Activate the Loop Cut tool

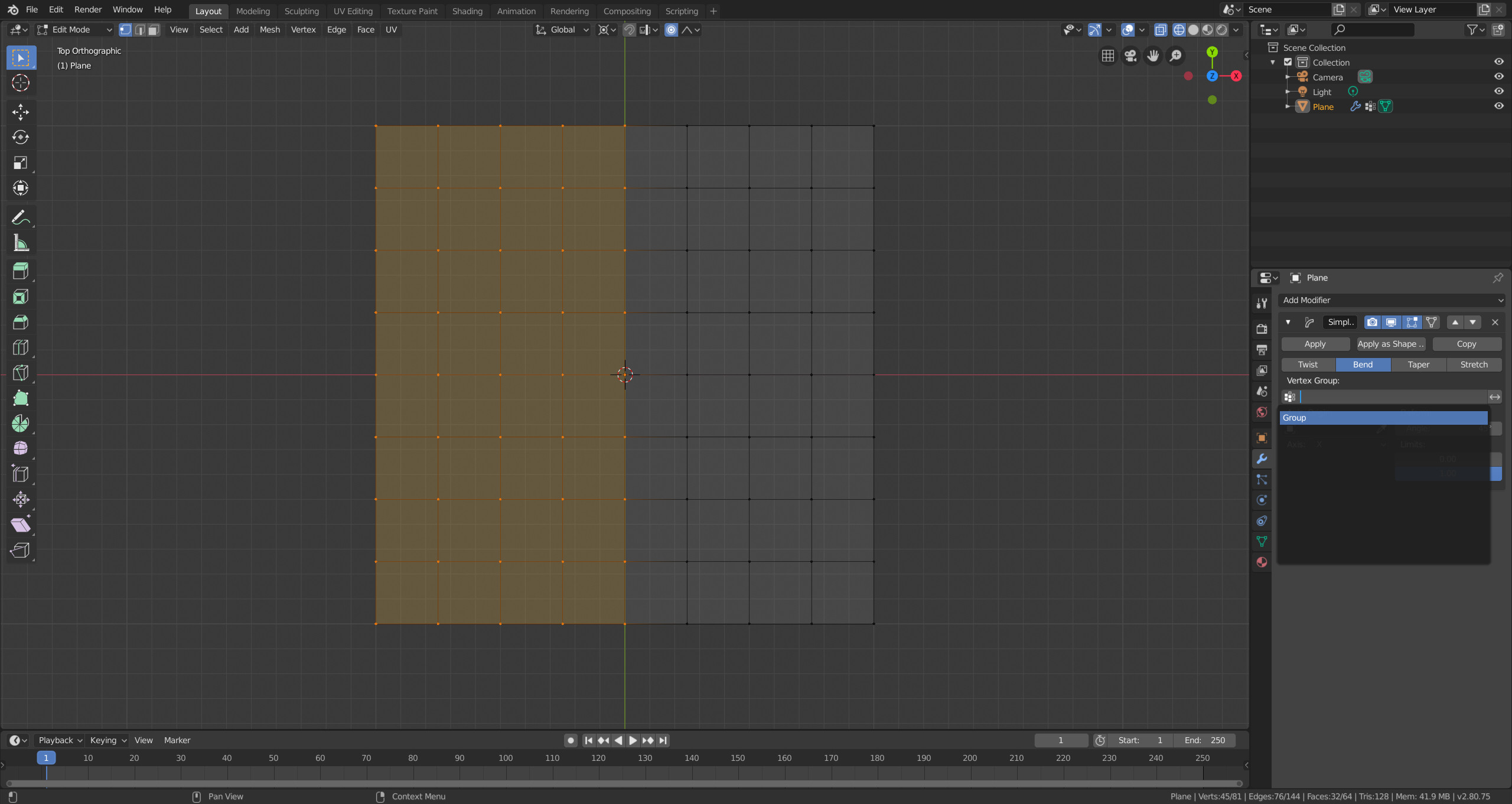coord(21,347)
